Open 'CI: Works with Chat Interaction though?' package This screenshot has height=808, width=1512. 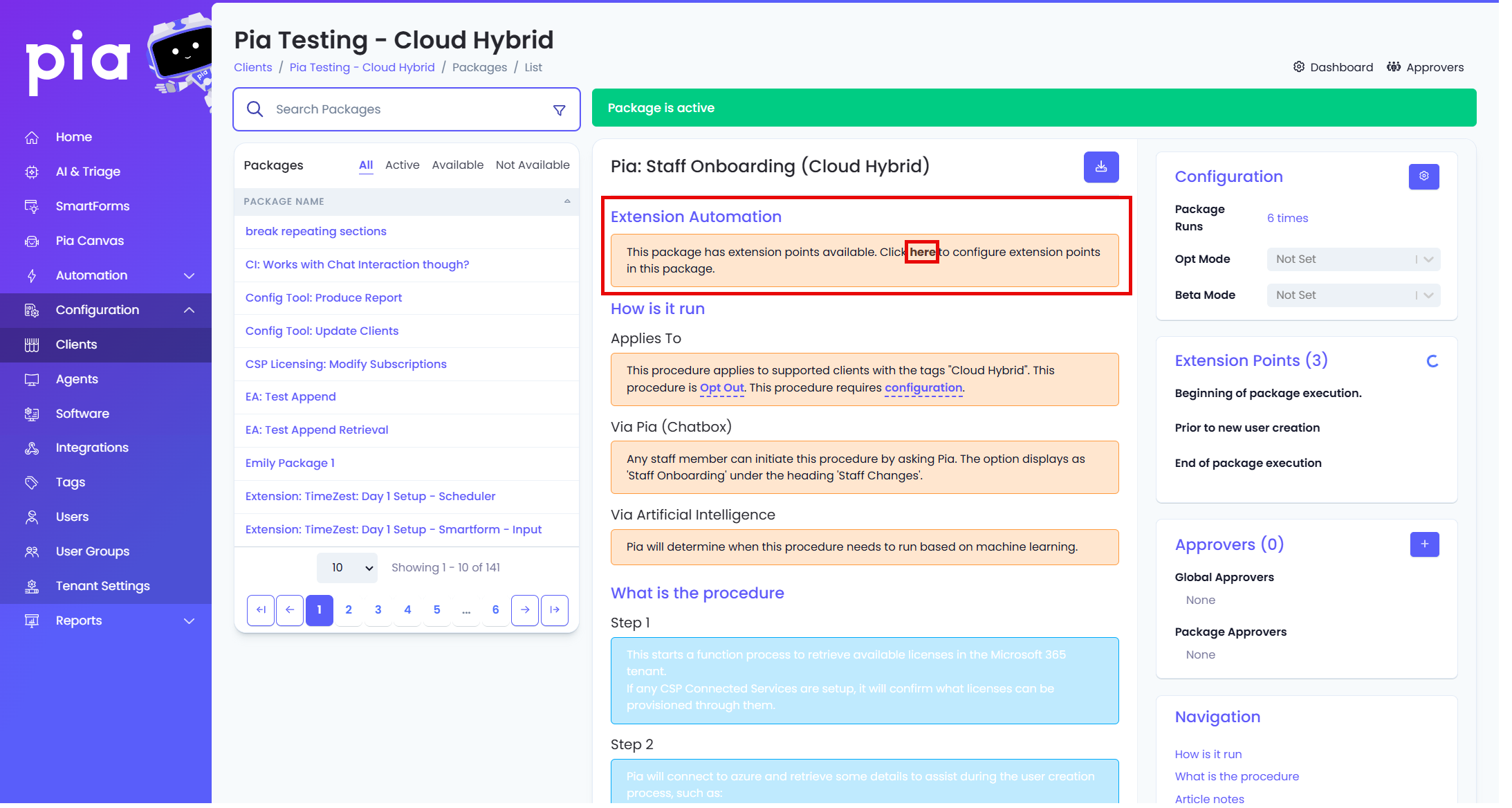point(357,265)
